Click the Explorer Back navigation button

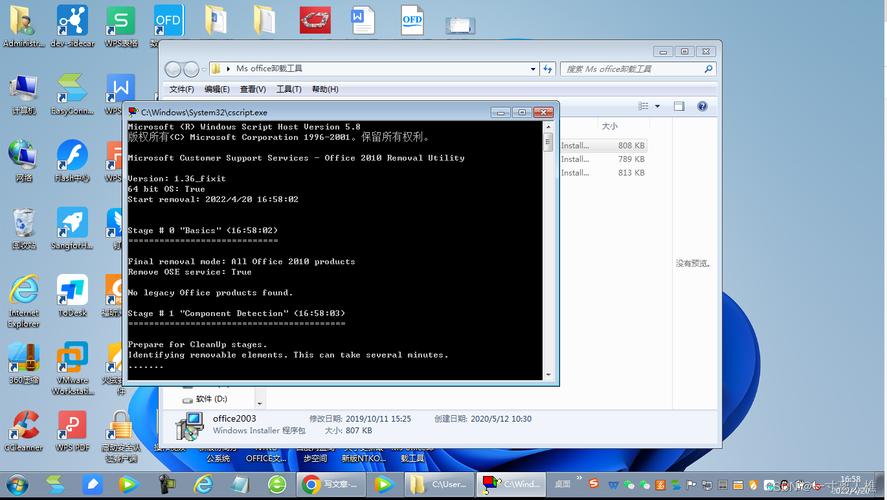coord(173,69)
